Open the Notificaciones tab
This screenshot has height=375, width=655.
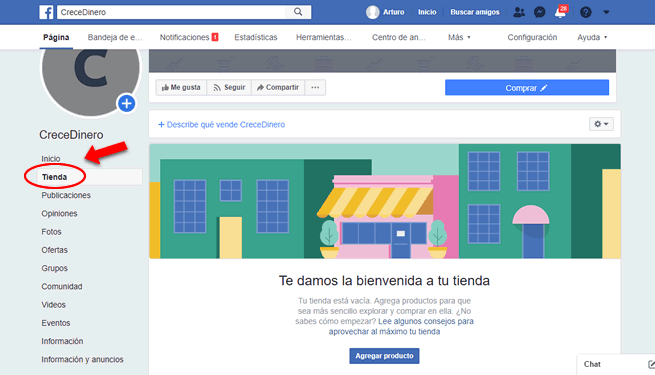pyautogui.click(x=189, y=37)
